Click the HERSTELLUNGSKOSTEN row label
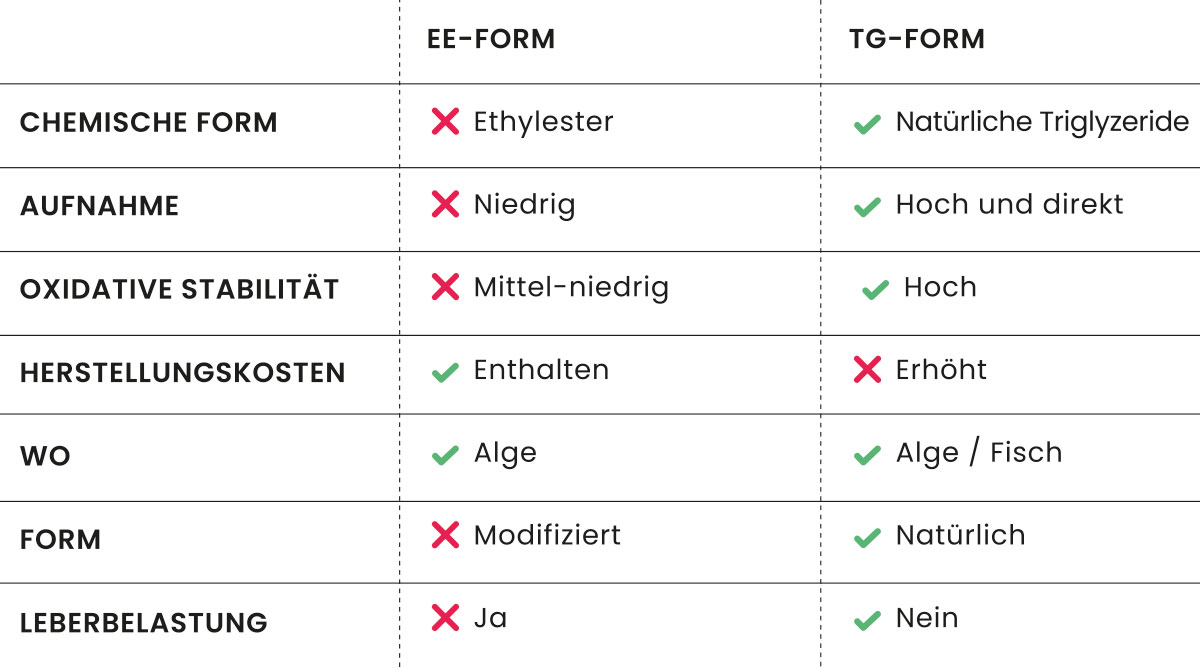1200x668 pixels. 183,373
